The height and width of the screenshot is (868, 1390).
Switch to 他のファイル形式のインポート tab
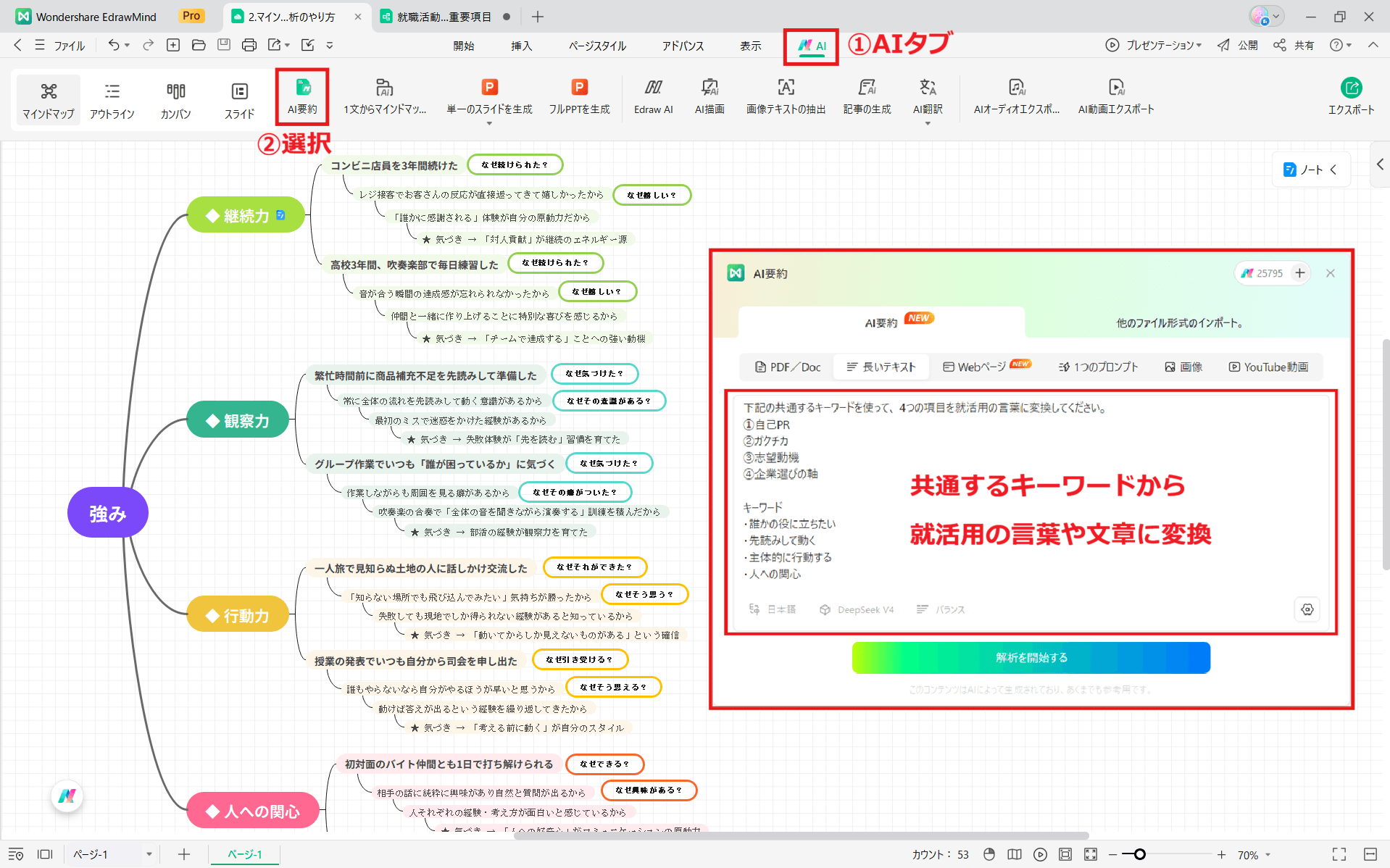point(1181,323)
